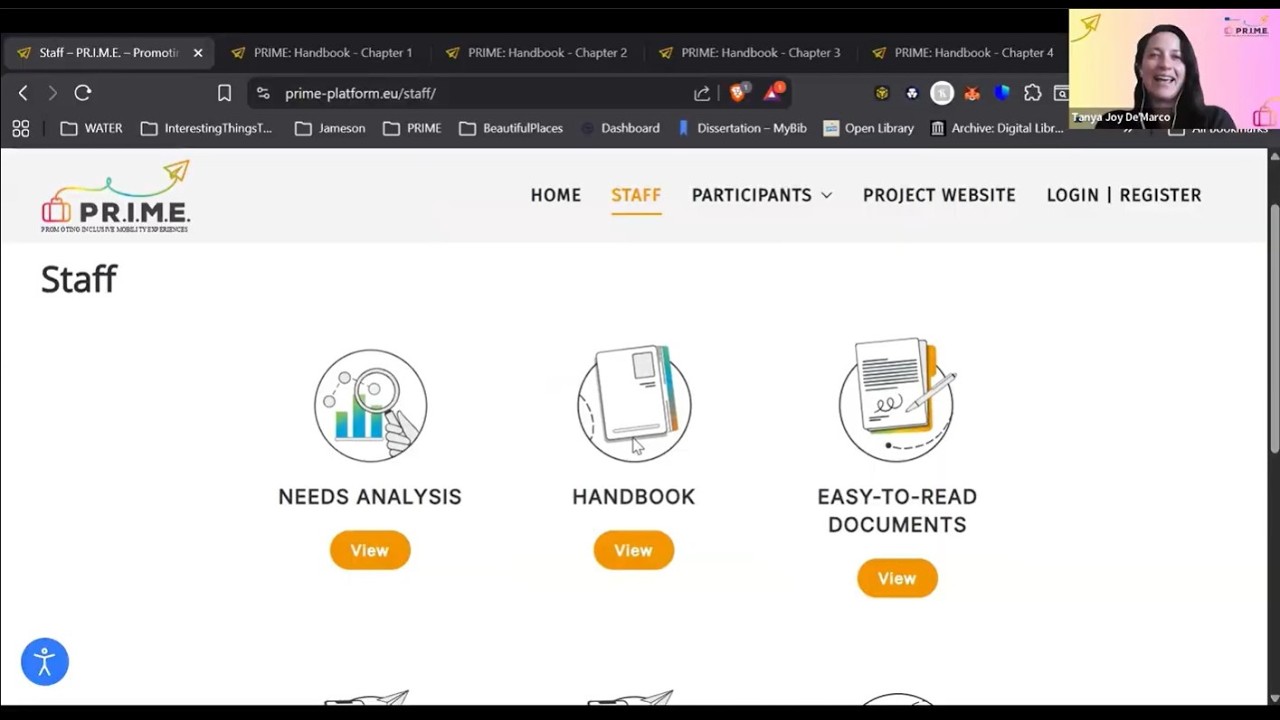
Task: Open the WATER bookmarks folder
Action: (91, 128)
